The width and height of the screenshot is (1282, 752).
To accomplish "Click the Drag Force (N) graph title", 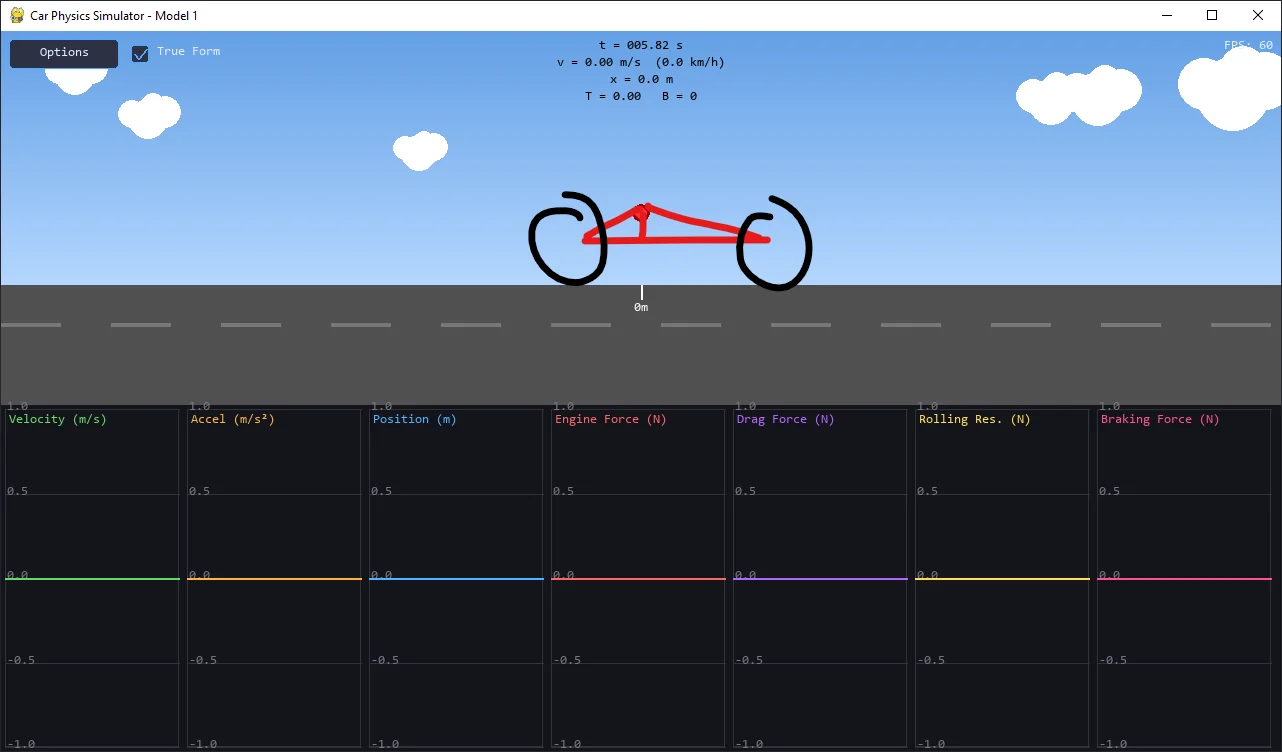I will (x=785, y=419).
